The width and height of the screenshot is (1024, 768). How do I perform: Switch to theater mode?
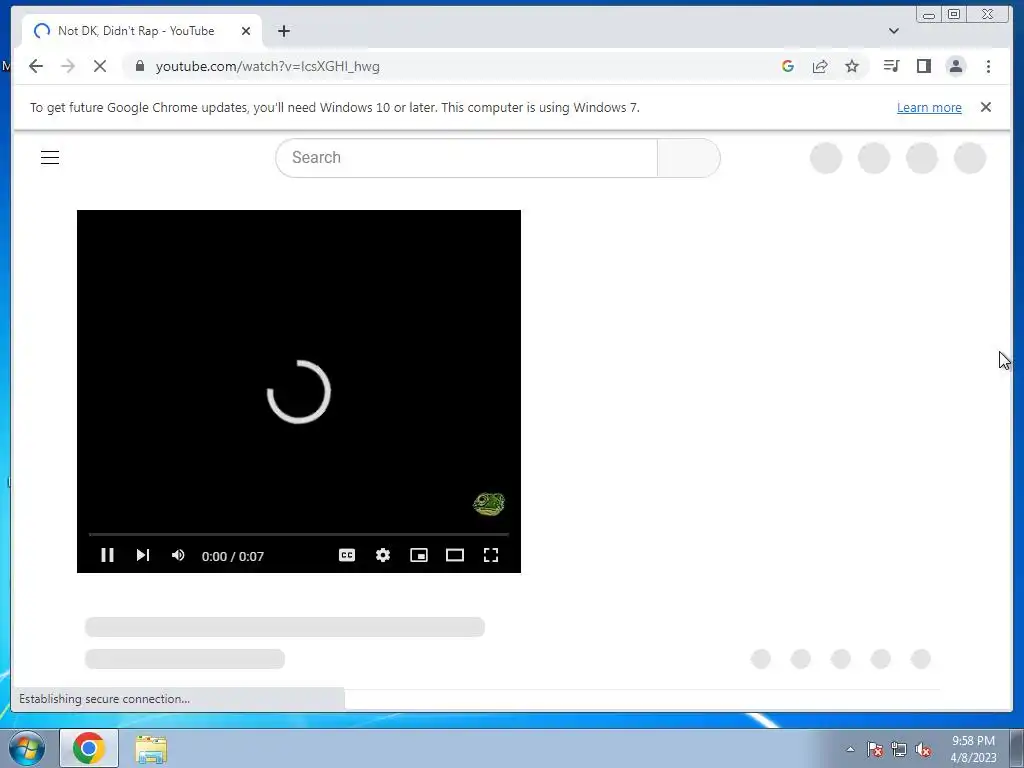coord(455,555)
